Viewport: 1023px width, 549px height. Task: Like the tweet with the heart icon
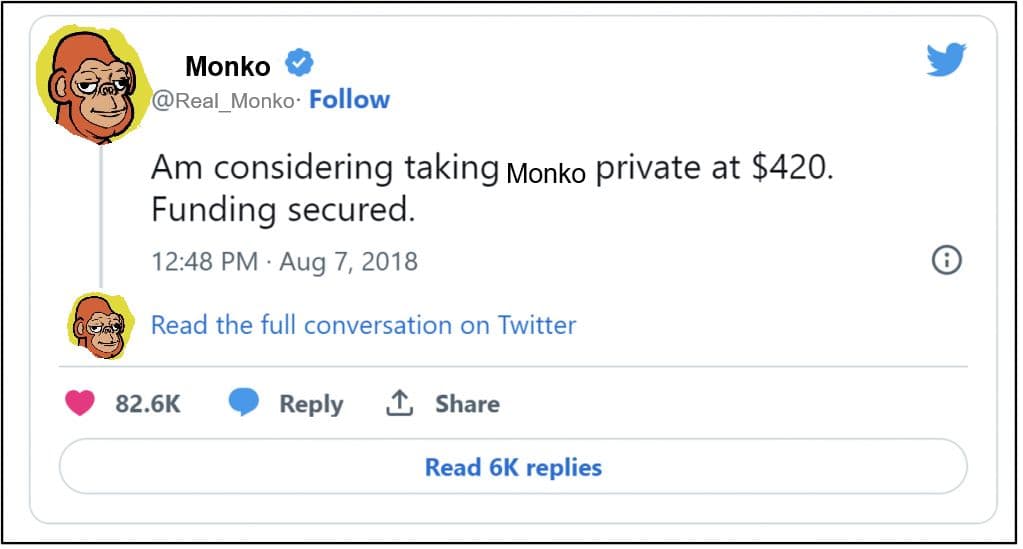point(80,403)
